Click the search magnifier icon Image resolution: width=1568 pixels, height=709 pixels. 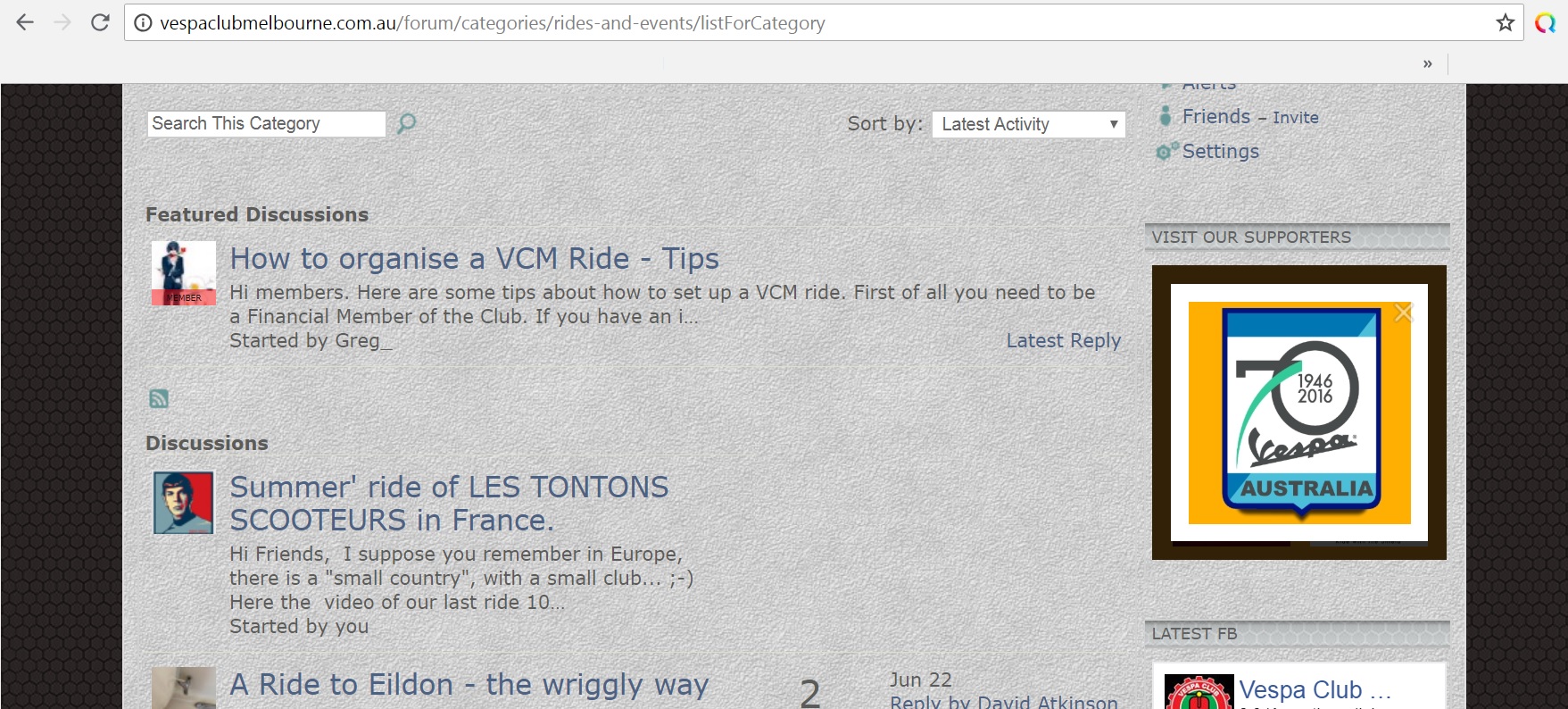406,123
